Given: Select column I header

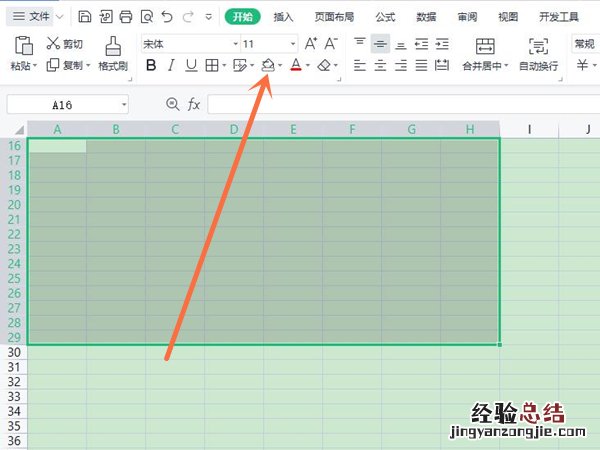Looking at the screenshot, I should pyautogui.click(x=529, y=129).
